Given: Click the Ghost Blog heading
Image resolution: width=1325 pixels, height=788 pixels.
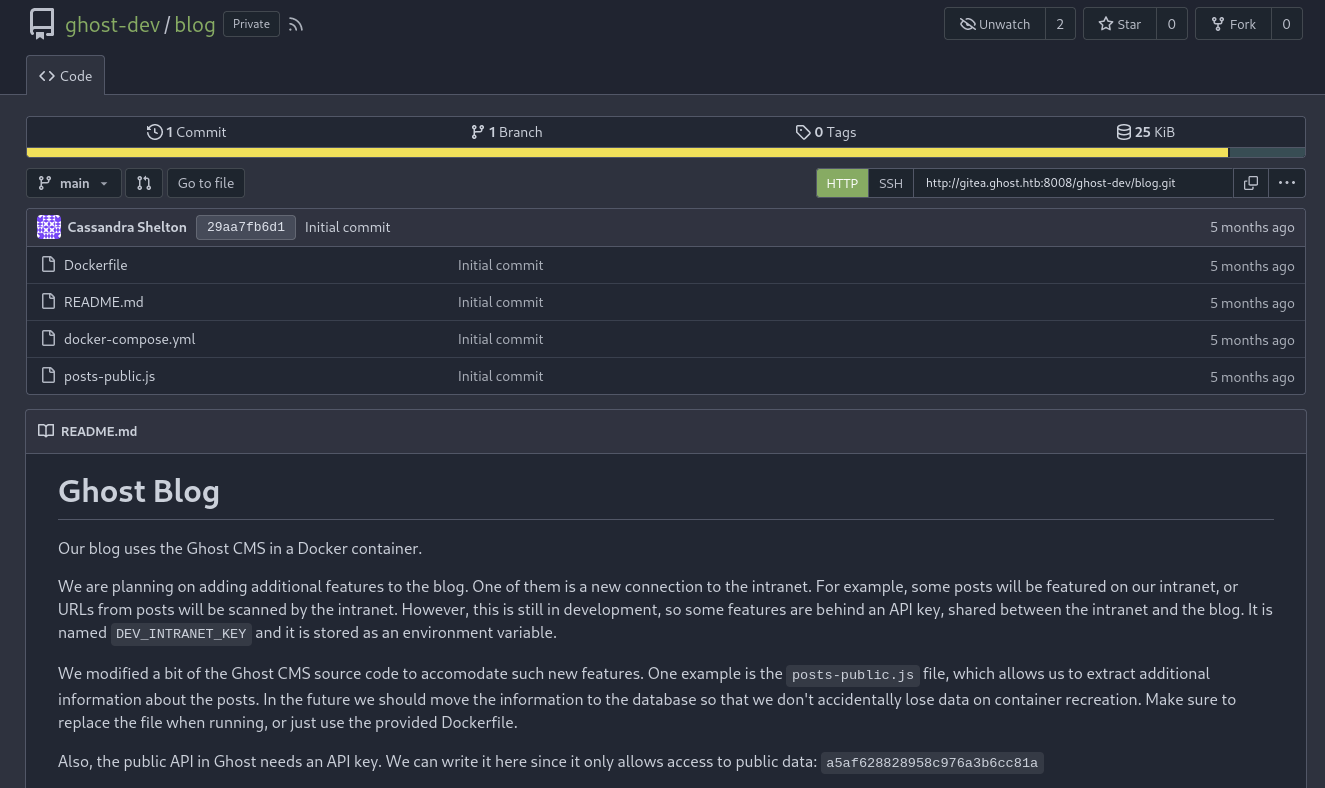Looking at the screenshot, I should point(139,491).
